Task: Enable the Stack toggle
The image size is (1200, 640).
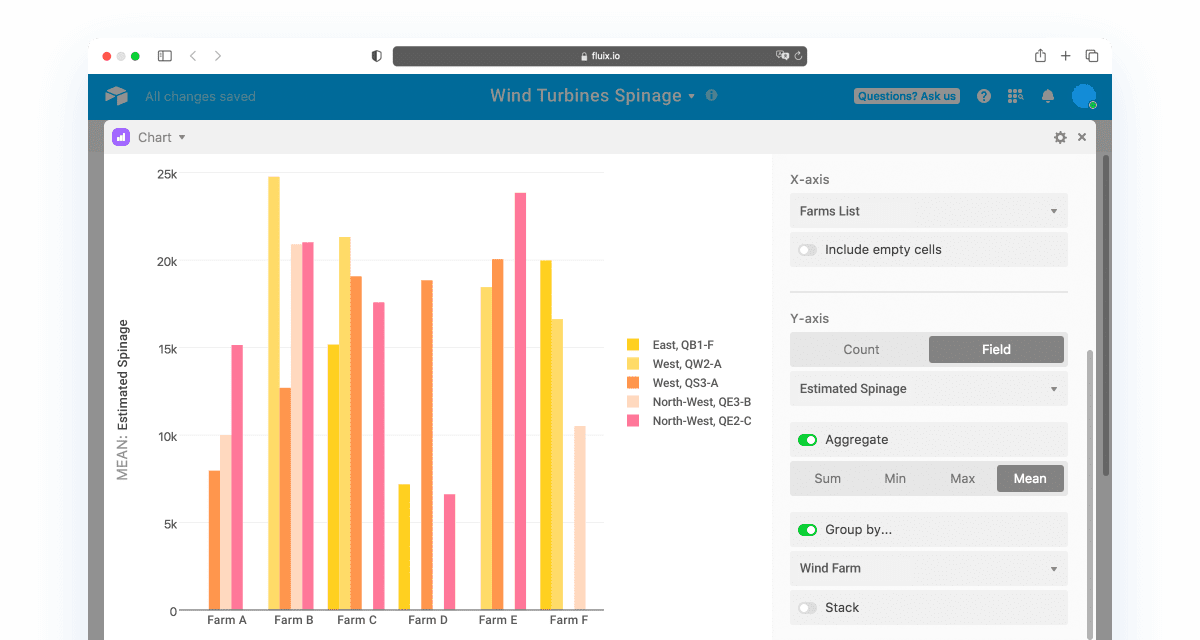Action: point(807,608)
